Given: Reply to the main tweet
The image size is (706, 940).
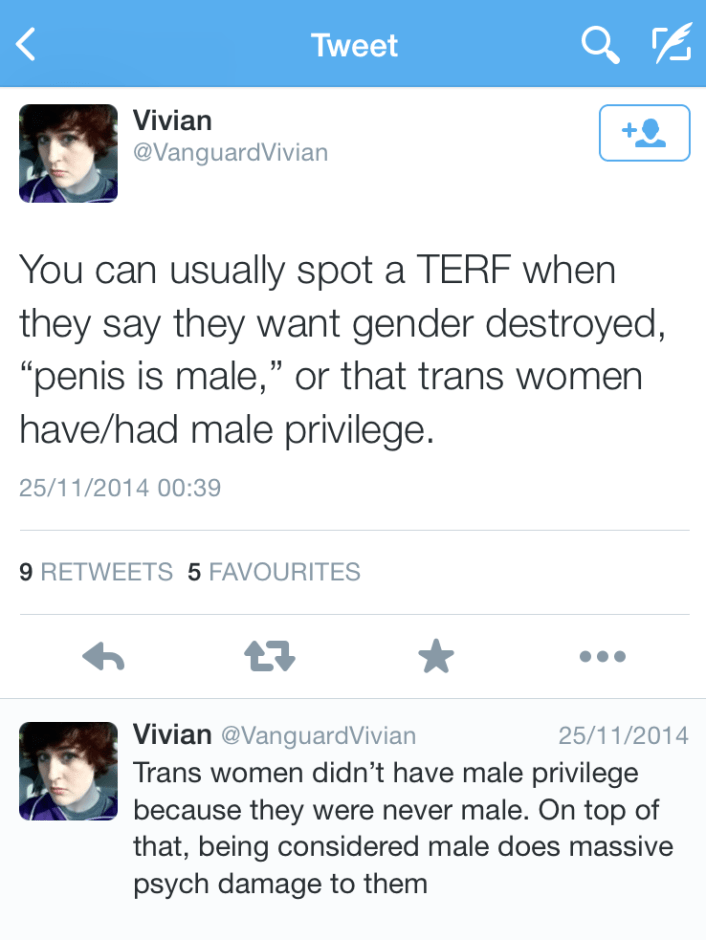Looking at the screenshot, I should click(102, 656).
